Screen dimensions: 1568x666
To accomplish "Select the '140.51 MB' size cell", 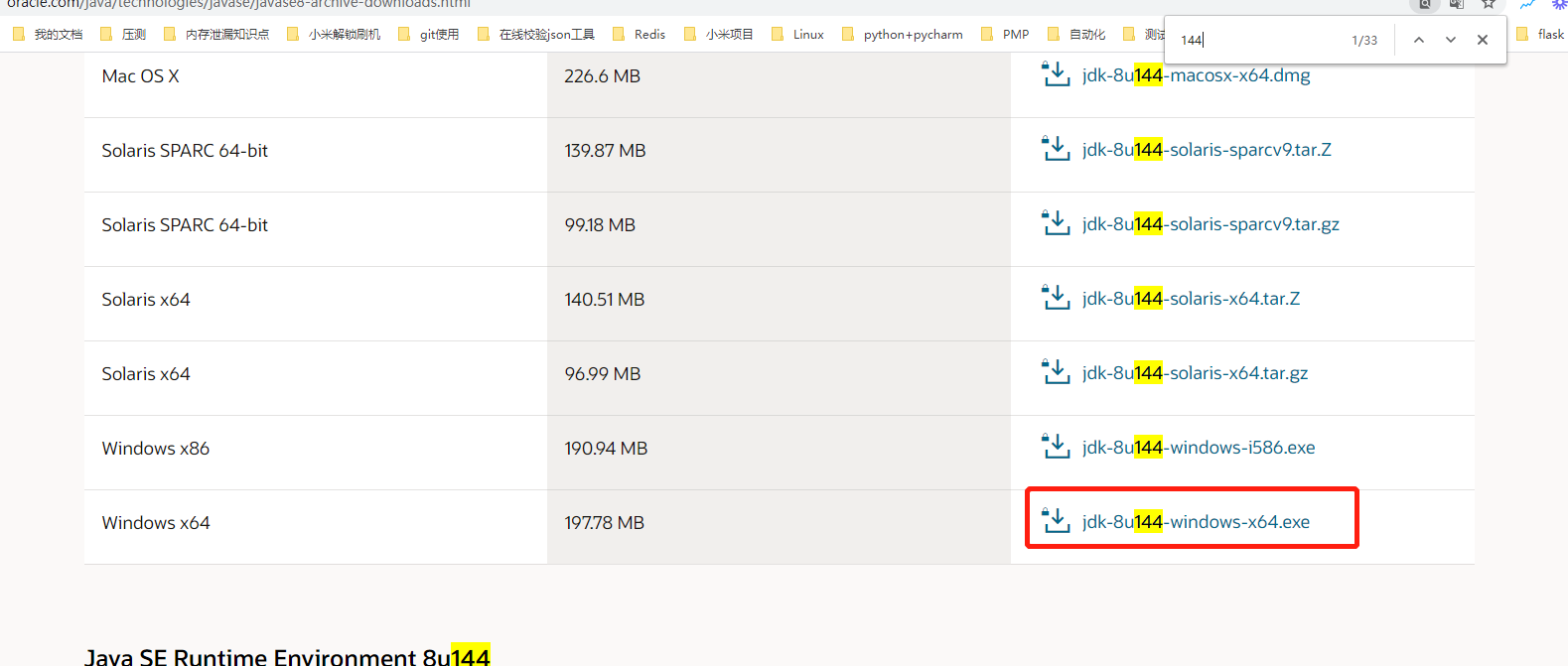I will click(779, 304).
